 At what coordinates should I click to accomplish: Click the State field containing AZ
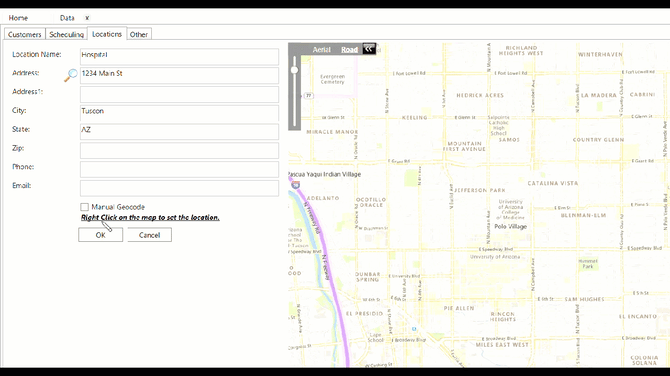pos(179,132)
